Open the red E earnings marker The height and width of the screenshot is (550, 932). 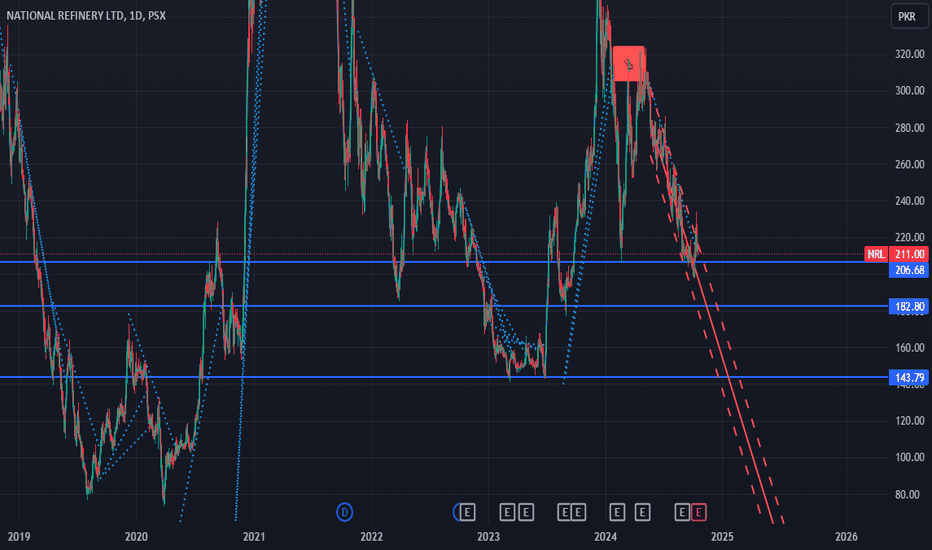click(x=698, y=512)
